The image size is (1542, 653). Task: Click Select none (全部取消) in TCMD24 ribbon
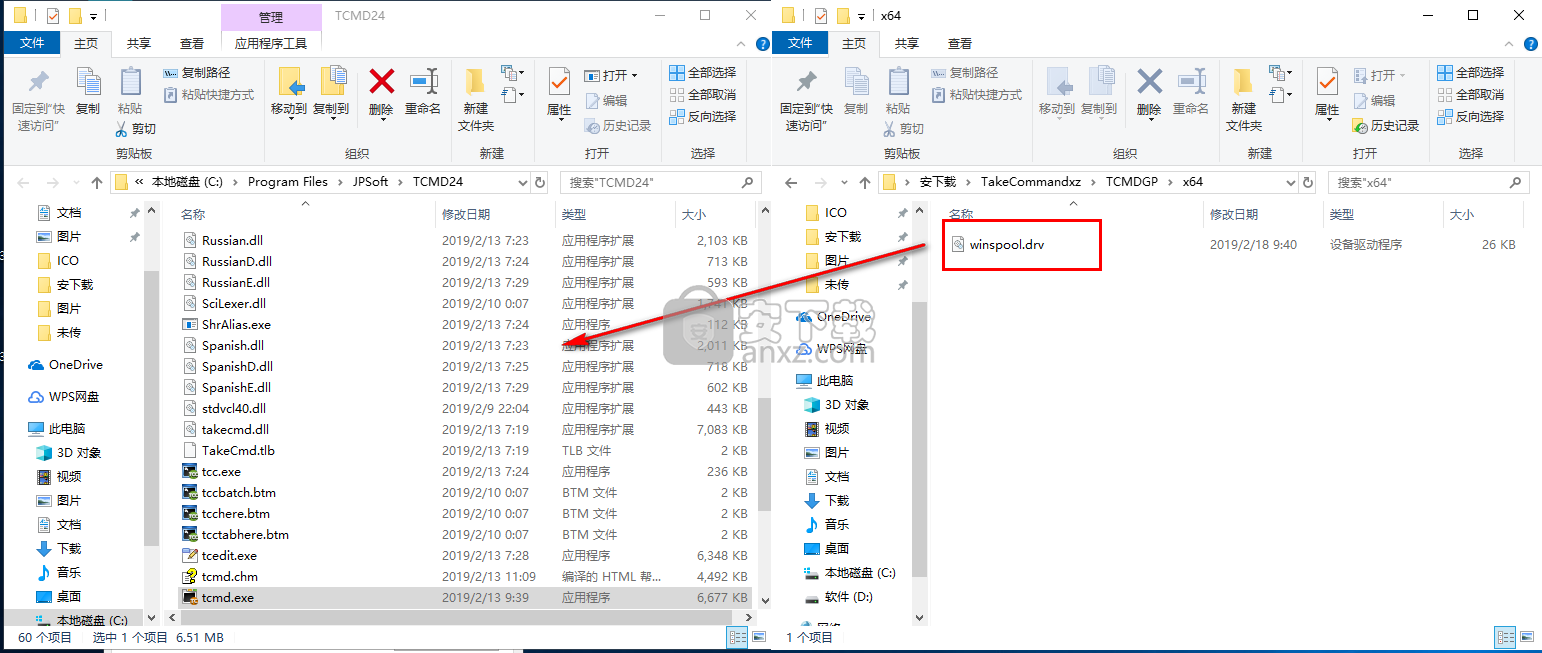(702, 95)
